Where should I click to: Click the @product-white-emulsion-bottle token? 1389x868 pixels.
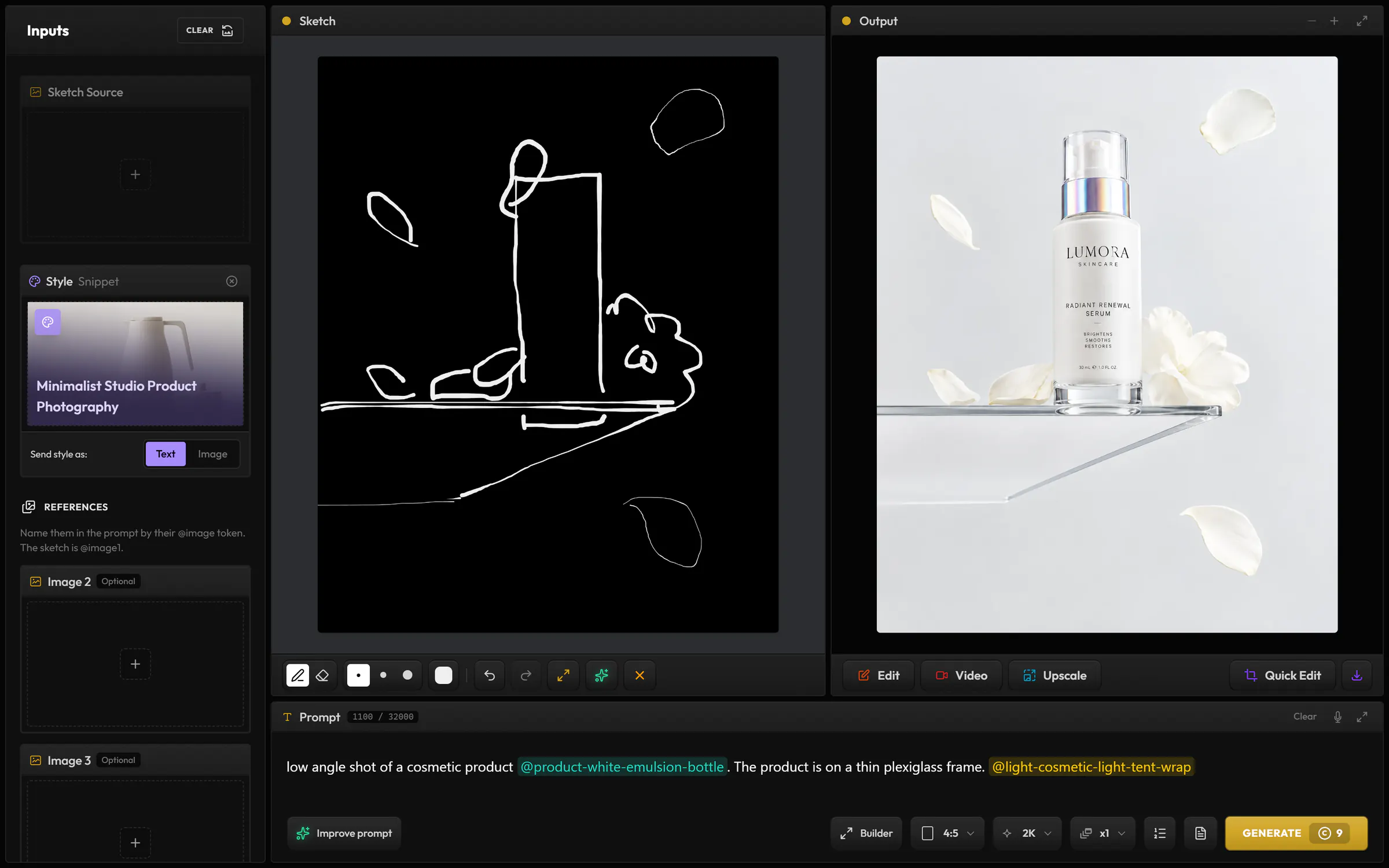point(622,767)
